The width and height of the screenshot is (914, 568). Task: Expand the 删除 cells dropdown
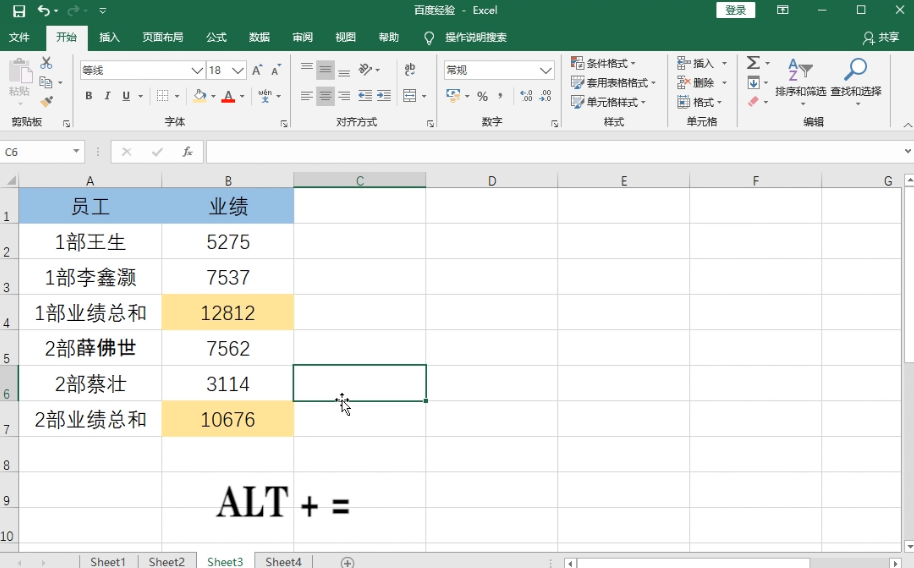point(724,82)
